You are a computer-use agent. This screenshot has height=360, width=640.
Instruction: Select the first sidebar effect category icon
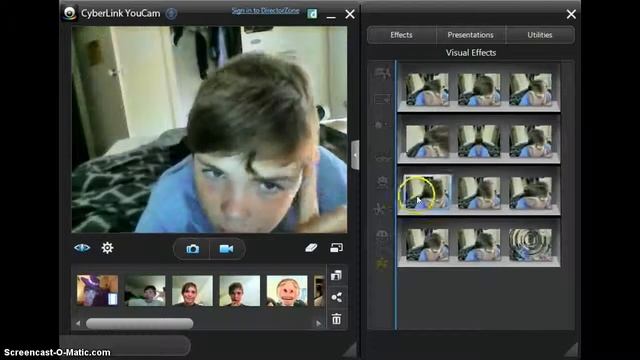[x=382, y=73]
